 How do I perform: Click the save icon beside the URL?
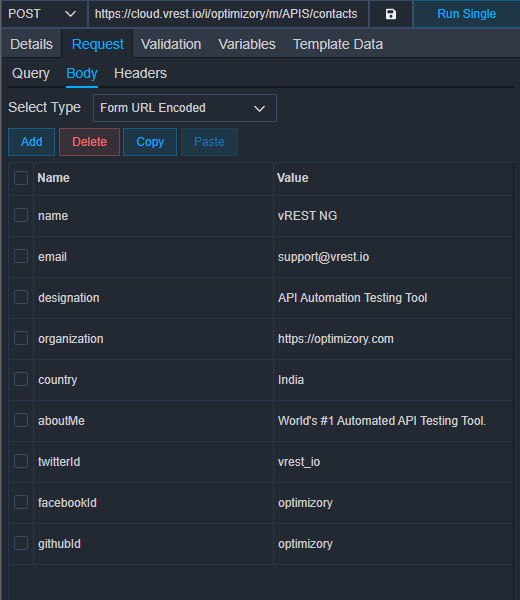pos(391,14)
